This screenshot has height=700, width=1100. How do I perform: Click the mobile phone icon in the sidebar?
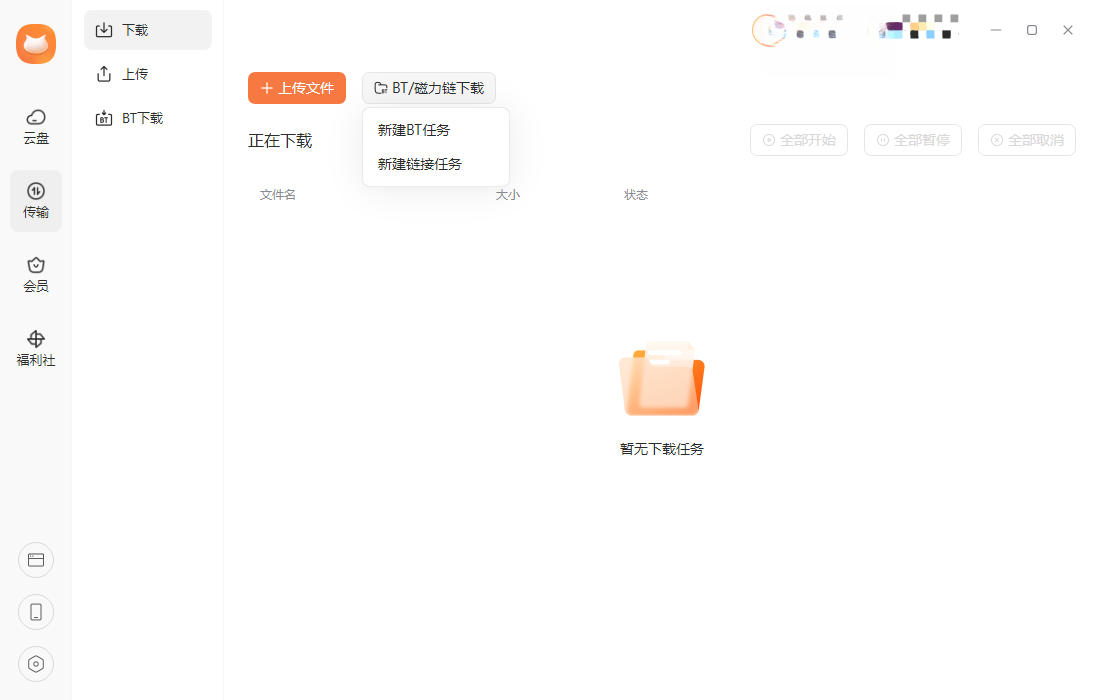[36, 612]
